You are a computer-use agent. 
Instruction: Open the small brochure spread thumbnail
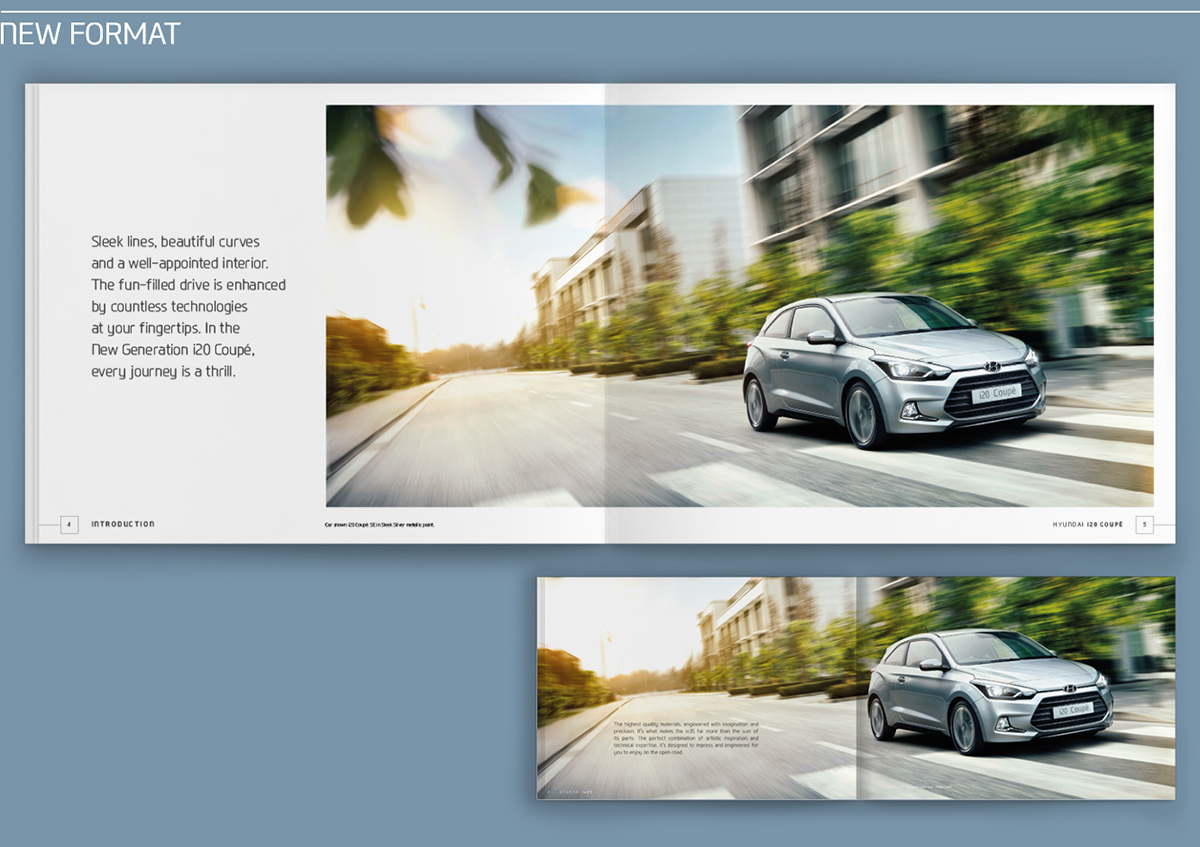point(856,688)
